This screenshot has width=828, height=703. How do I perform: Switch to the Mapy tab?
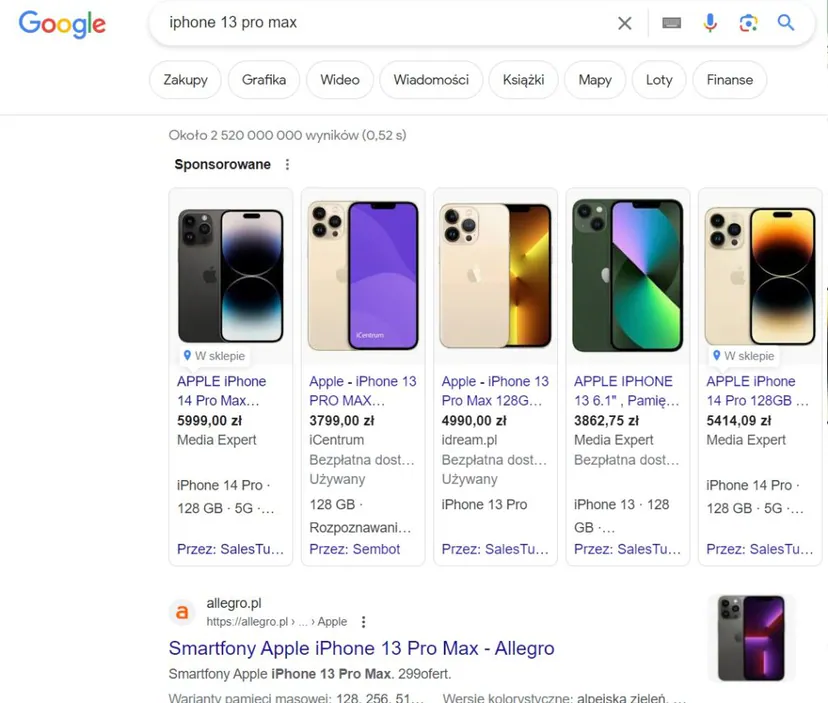click(595, 80)
